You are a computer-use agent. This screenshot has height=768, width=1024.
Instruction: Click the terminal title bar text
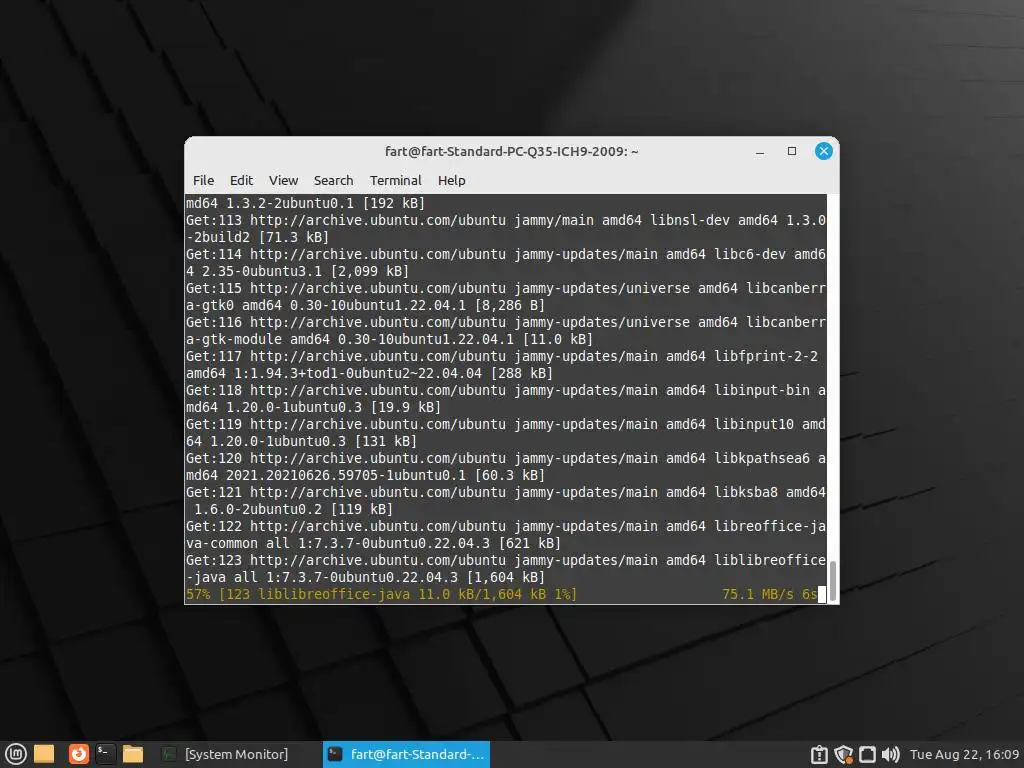coord(511,152)
